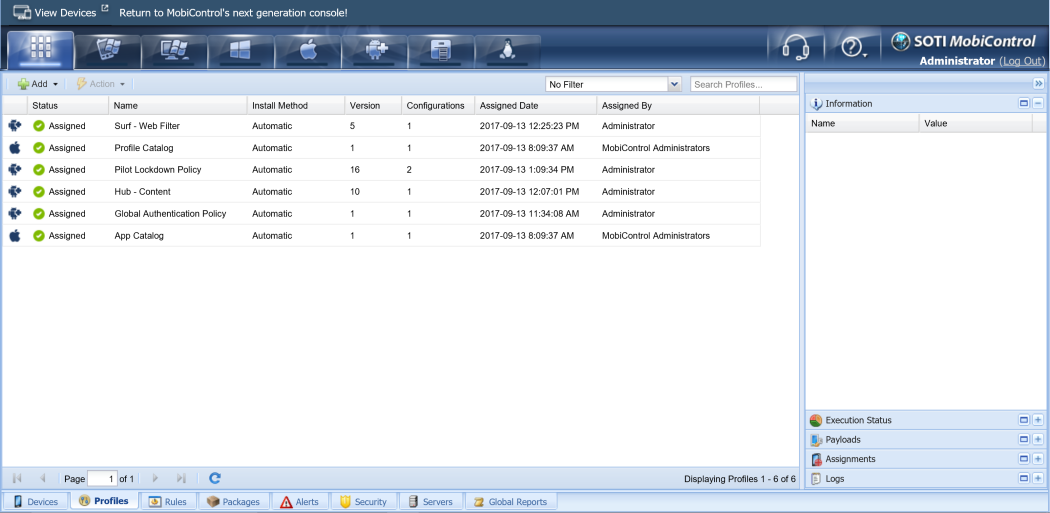Click the Search Profiles input field

click(743, 85)
